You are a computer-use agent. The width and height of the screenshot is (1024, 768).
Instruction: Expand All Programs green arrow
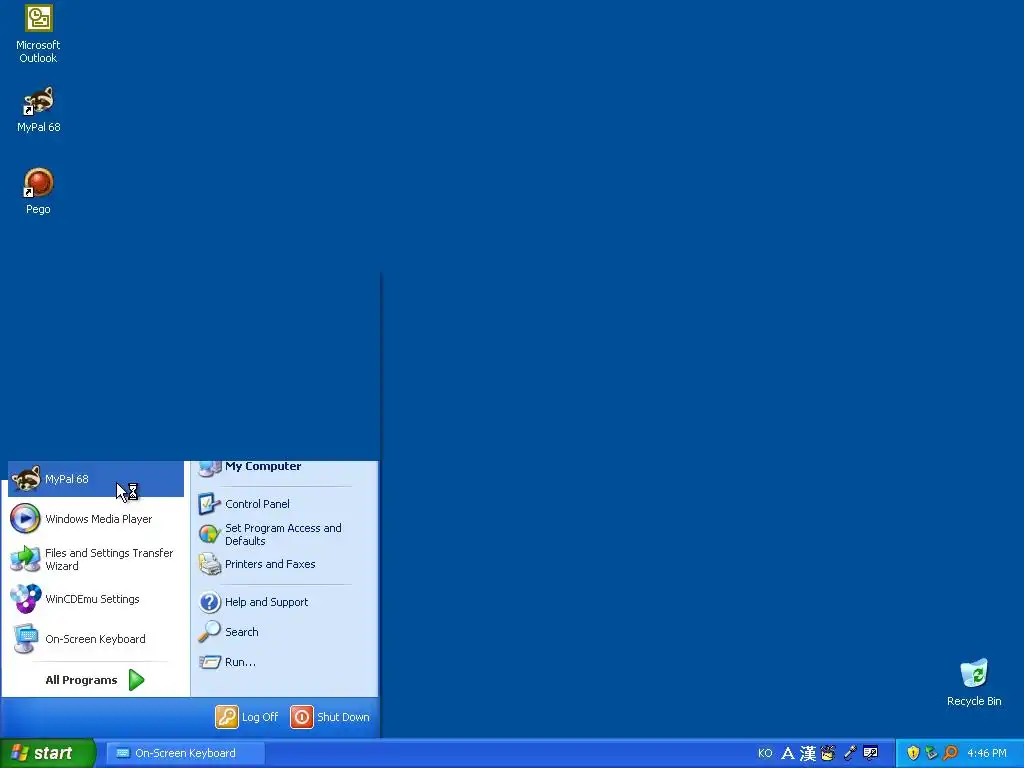coord(136,680)
